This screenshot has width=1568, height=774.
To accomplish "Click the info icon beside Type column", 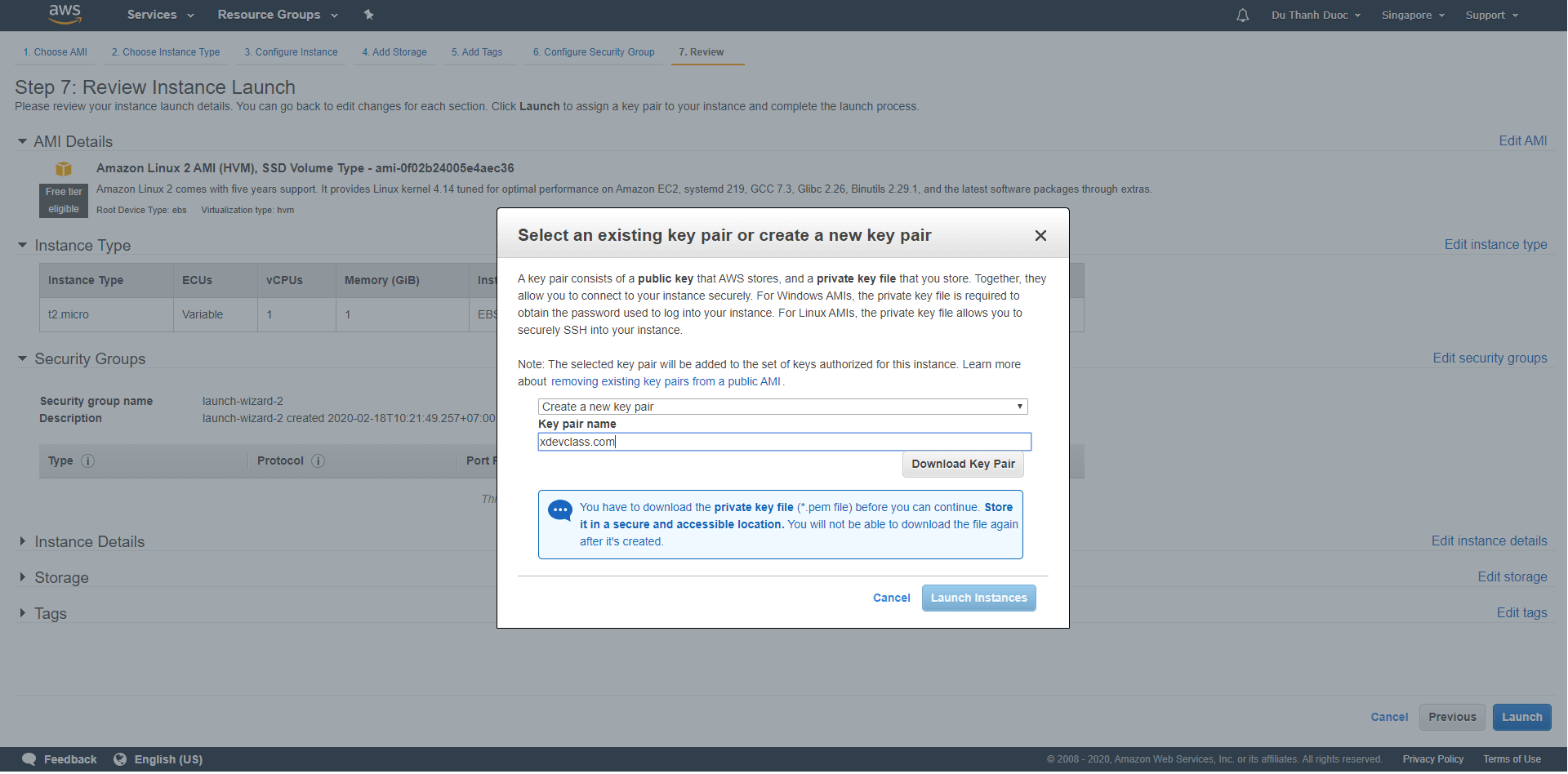I will [x=88, y=461].
